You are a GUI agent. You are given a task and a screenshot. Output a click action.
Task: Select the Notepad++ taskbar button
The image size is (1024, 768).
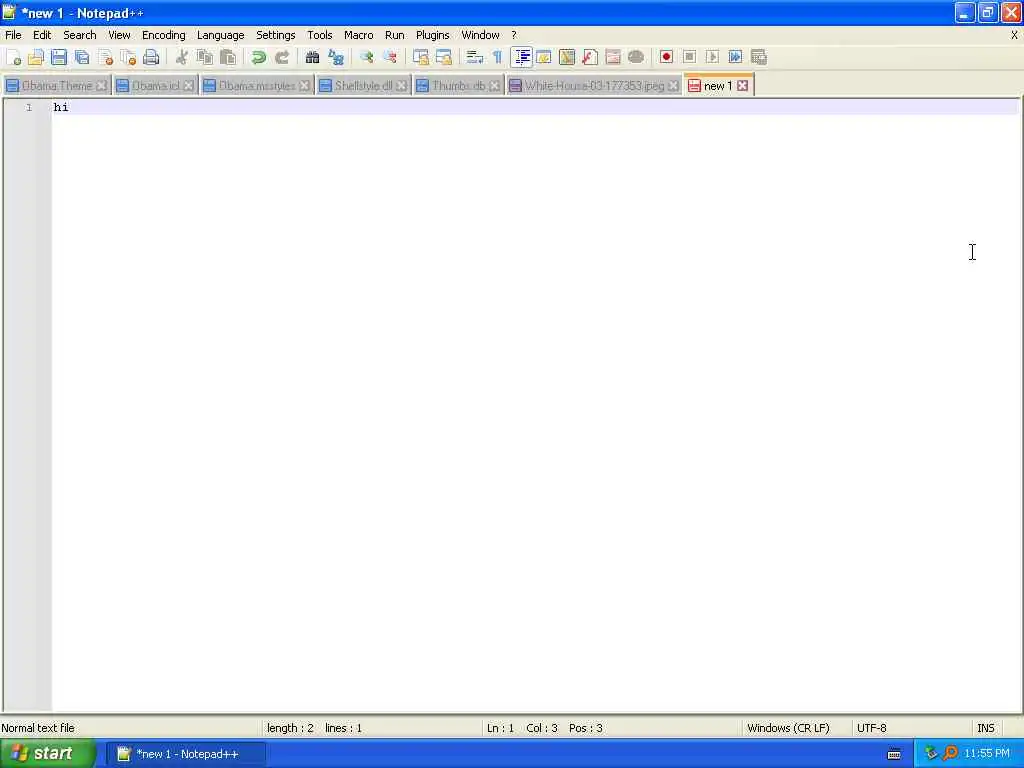(186, 754)
